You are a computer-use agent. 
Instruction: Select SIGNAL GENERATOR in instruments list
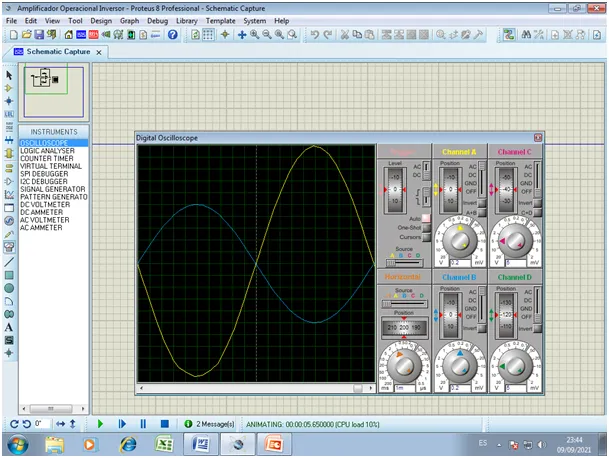(x=52, y=189)
